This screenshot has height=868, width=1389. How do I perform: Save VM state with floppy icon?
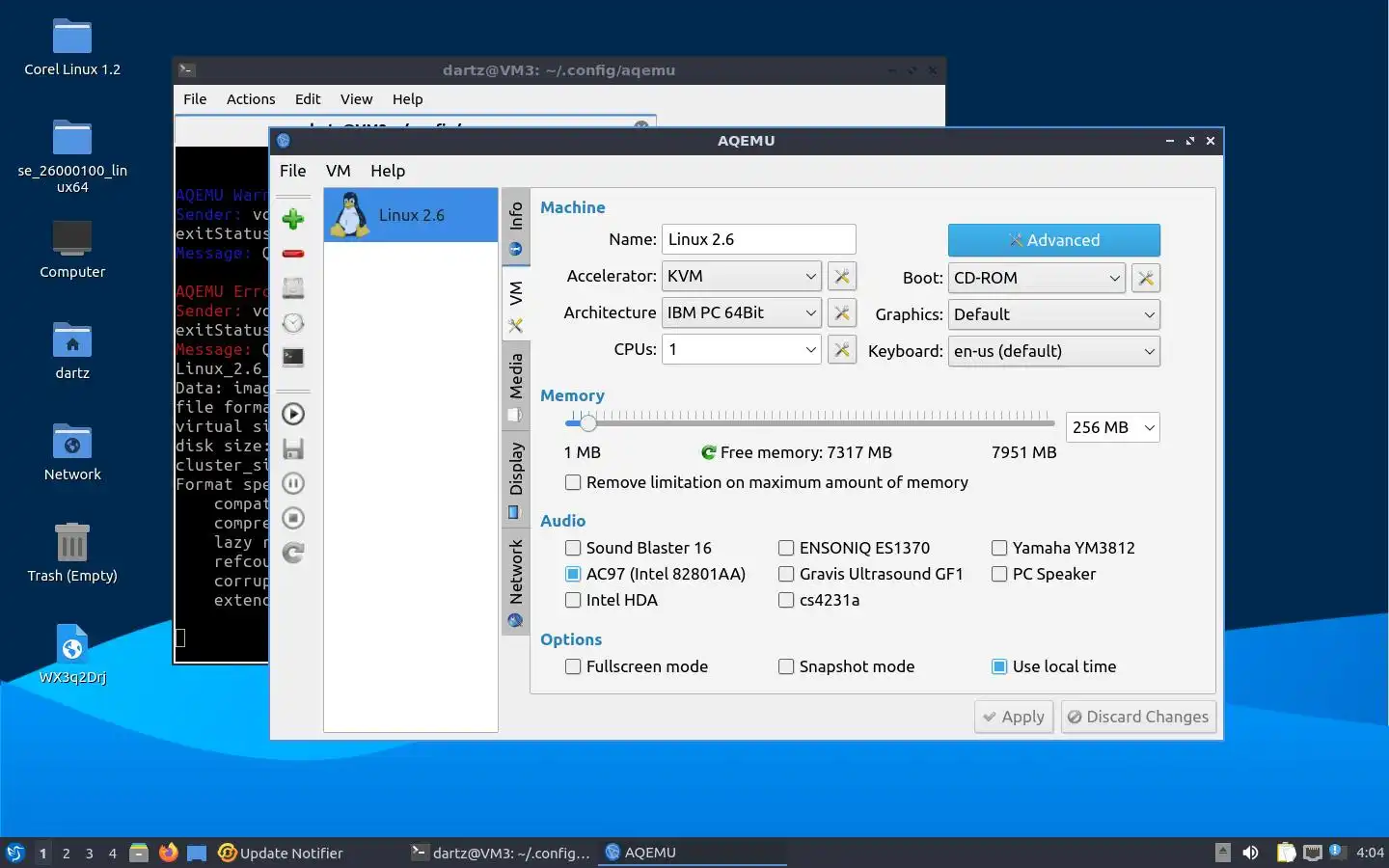pyautogui.click(x=293, y=448)
